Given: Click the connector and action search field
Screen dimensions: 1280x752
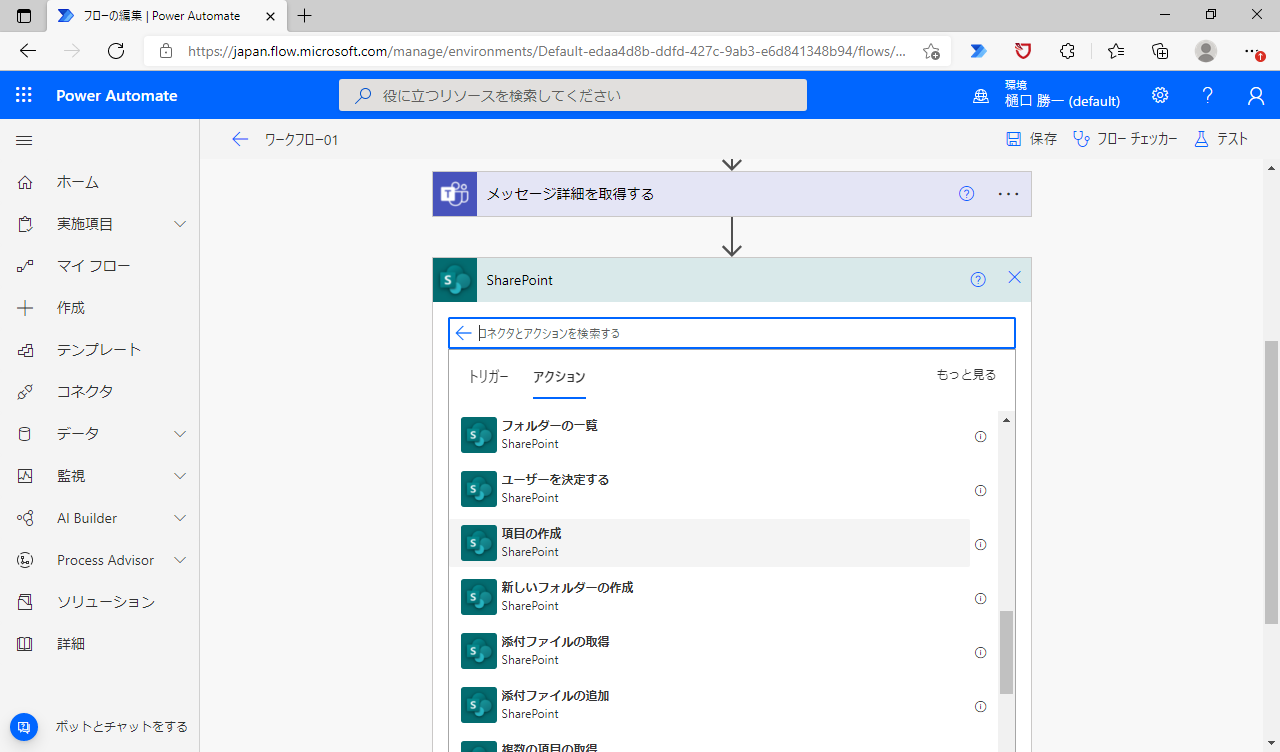Looking at the screenshot, I should tap(732, 333).
